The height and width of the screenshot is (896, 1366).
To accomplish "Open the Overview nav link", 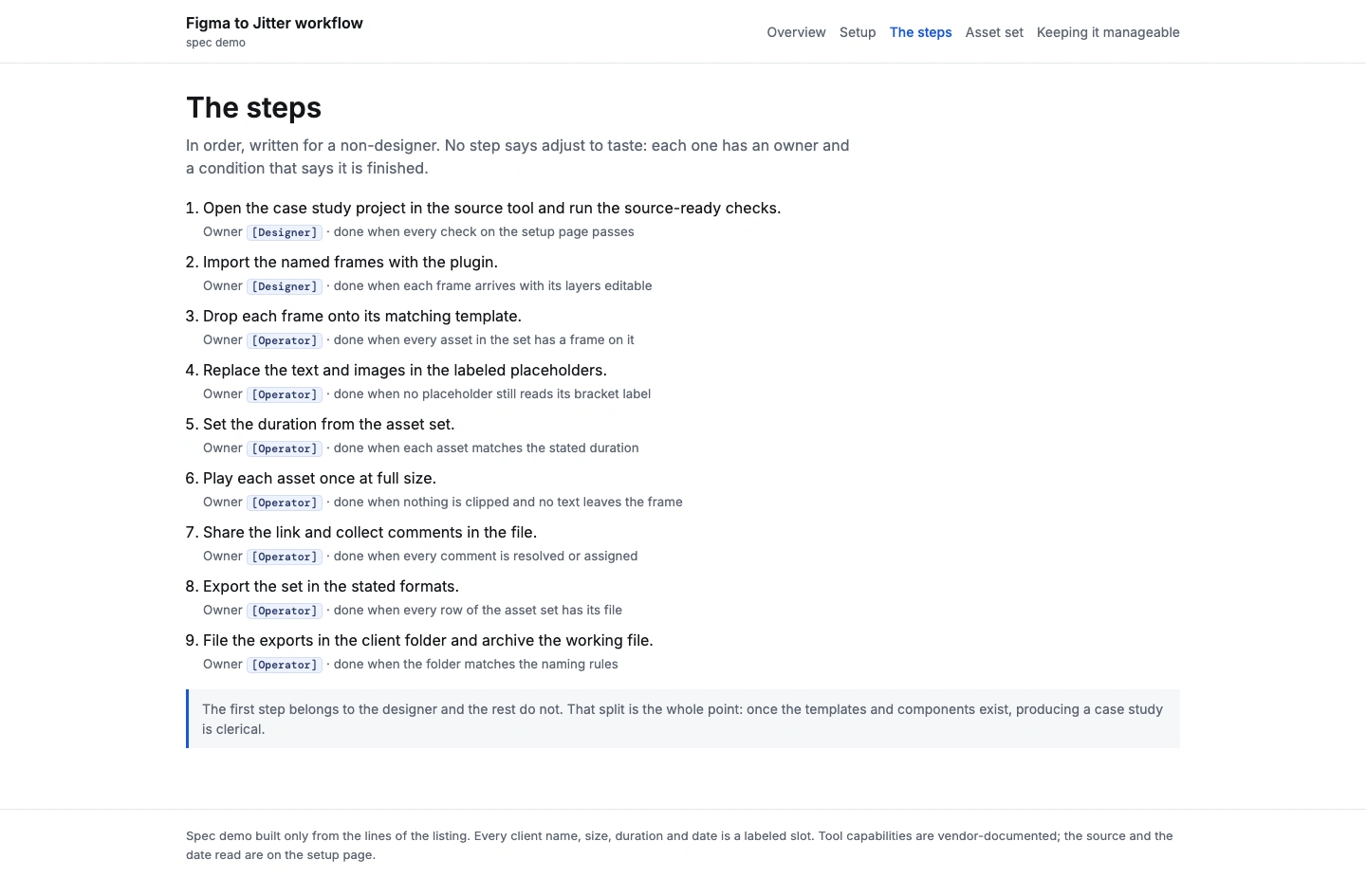I will coord(796,32).
